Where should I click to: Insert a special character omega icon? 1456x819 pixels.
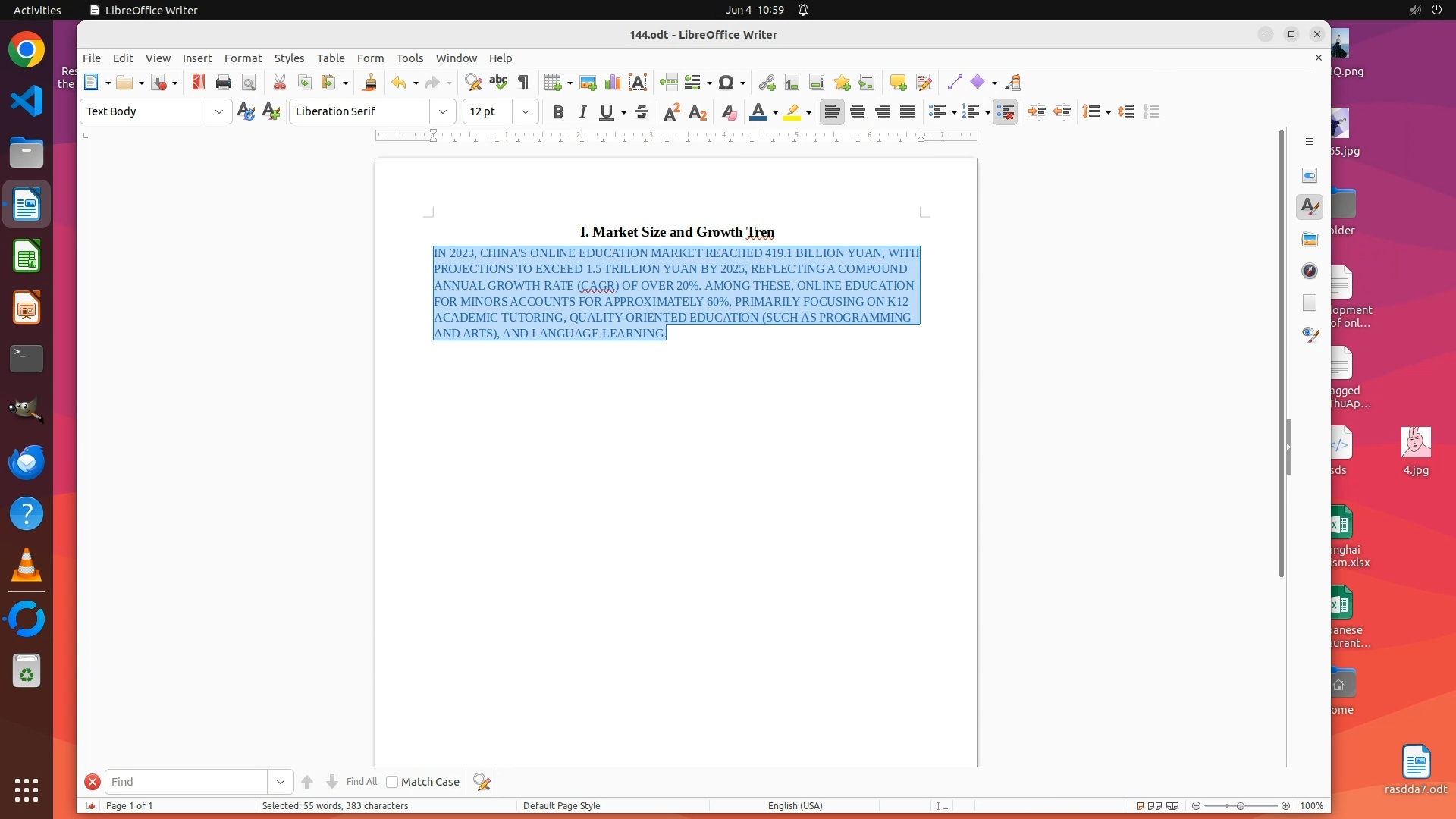coord(726,83)
